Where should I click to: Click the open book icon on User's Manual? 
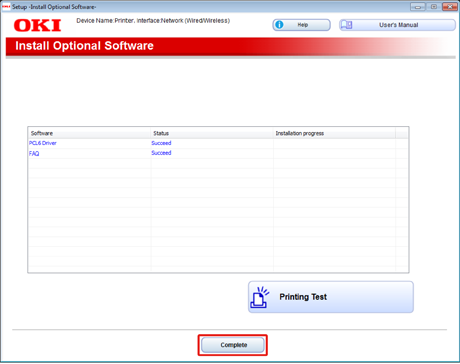point(346,25)
